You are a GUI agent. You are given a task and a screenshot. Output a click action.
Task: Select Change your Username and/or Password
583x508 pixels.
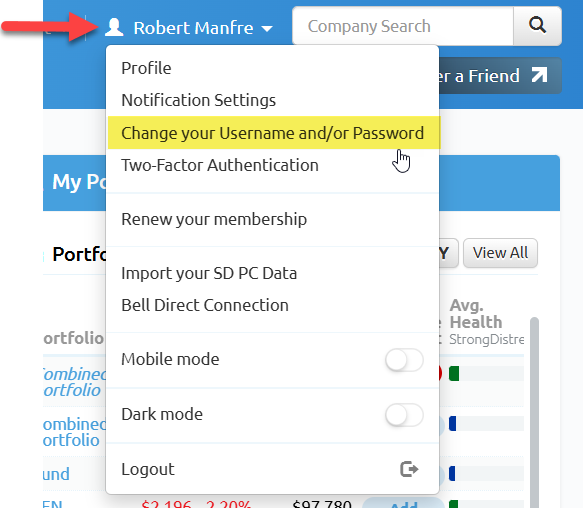(x=274, y=133)
